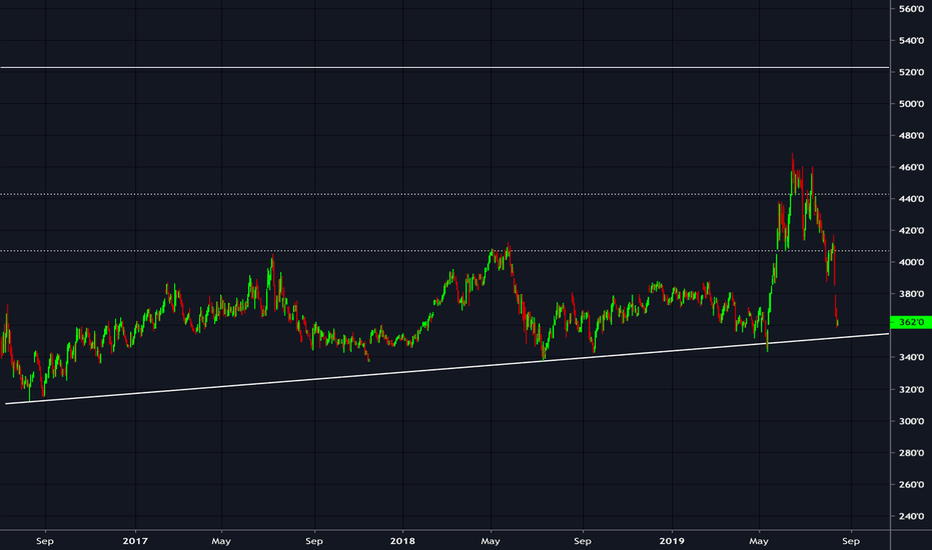This screenshot has height=550, width=932.
Task: Select the solid white horizontal line near 522'0
Action: coord(445,68)
